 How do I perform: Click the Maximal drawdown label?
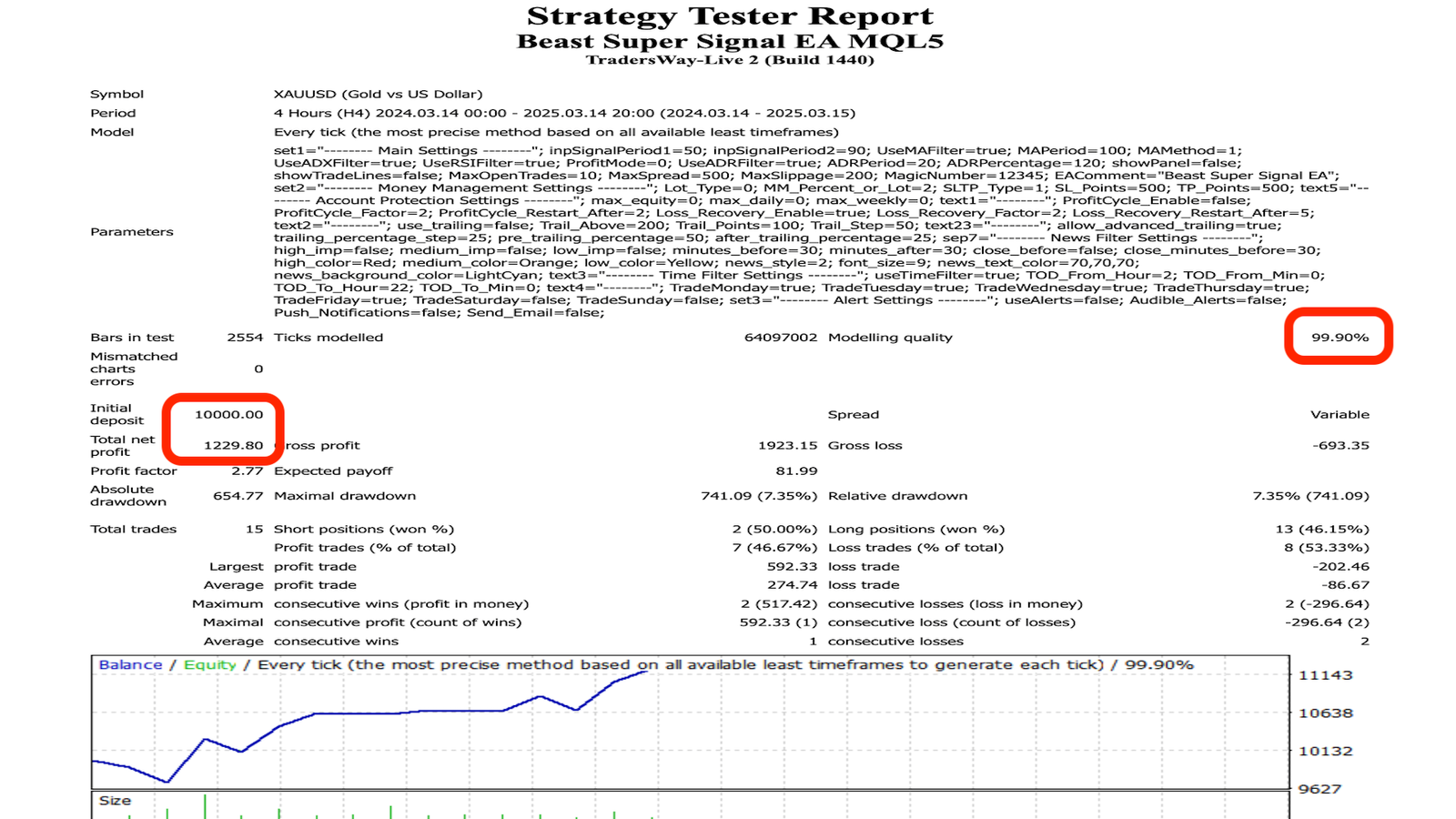tap(345, 496)
